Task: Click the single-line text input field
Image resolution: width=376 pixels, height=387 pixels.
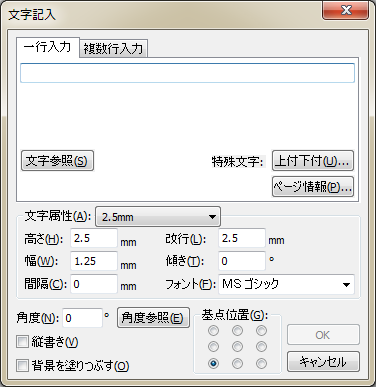Action: 187,73
